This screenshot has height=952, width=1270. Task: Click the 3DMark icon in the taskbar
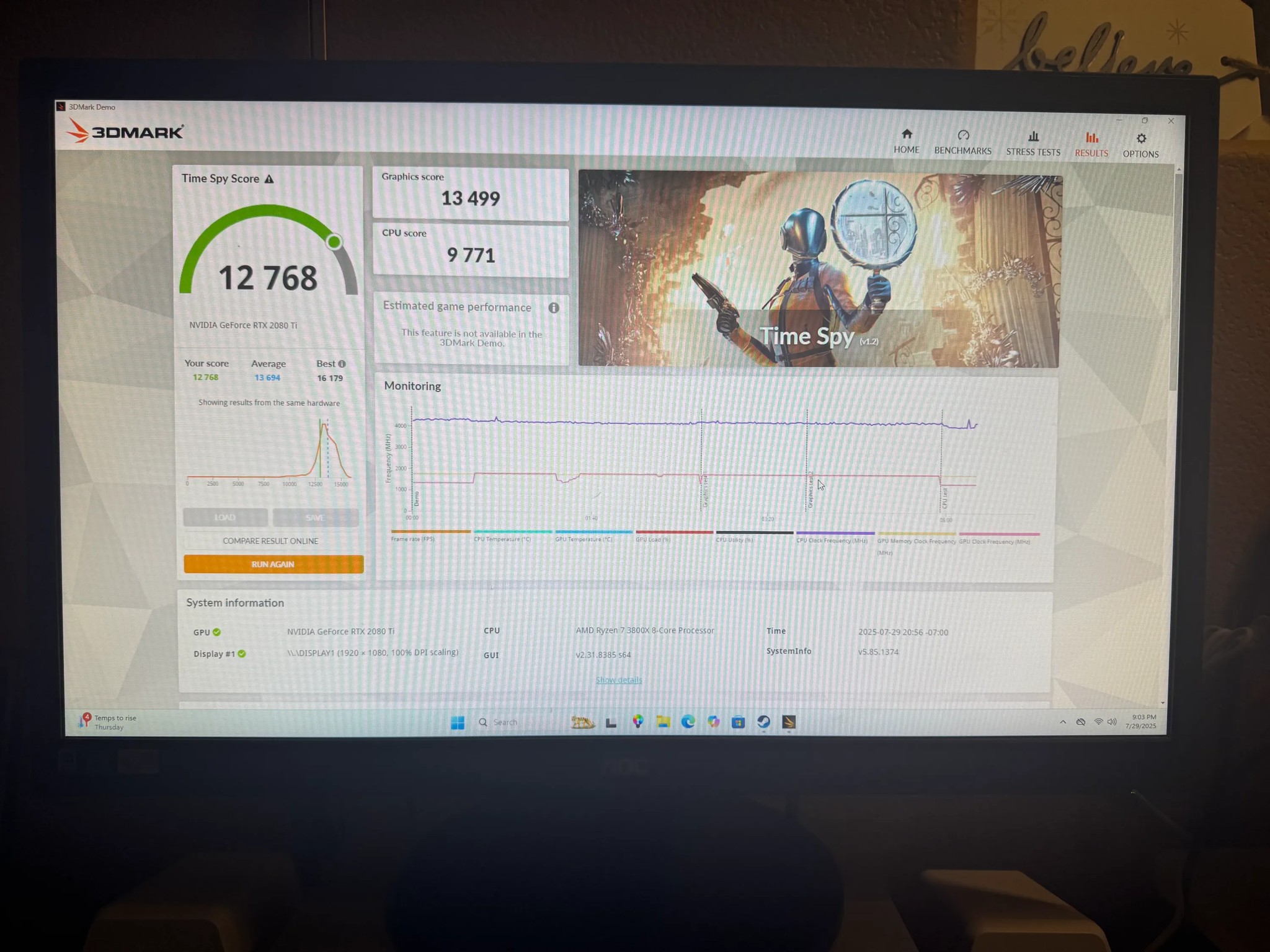(789, 722)
